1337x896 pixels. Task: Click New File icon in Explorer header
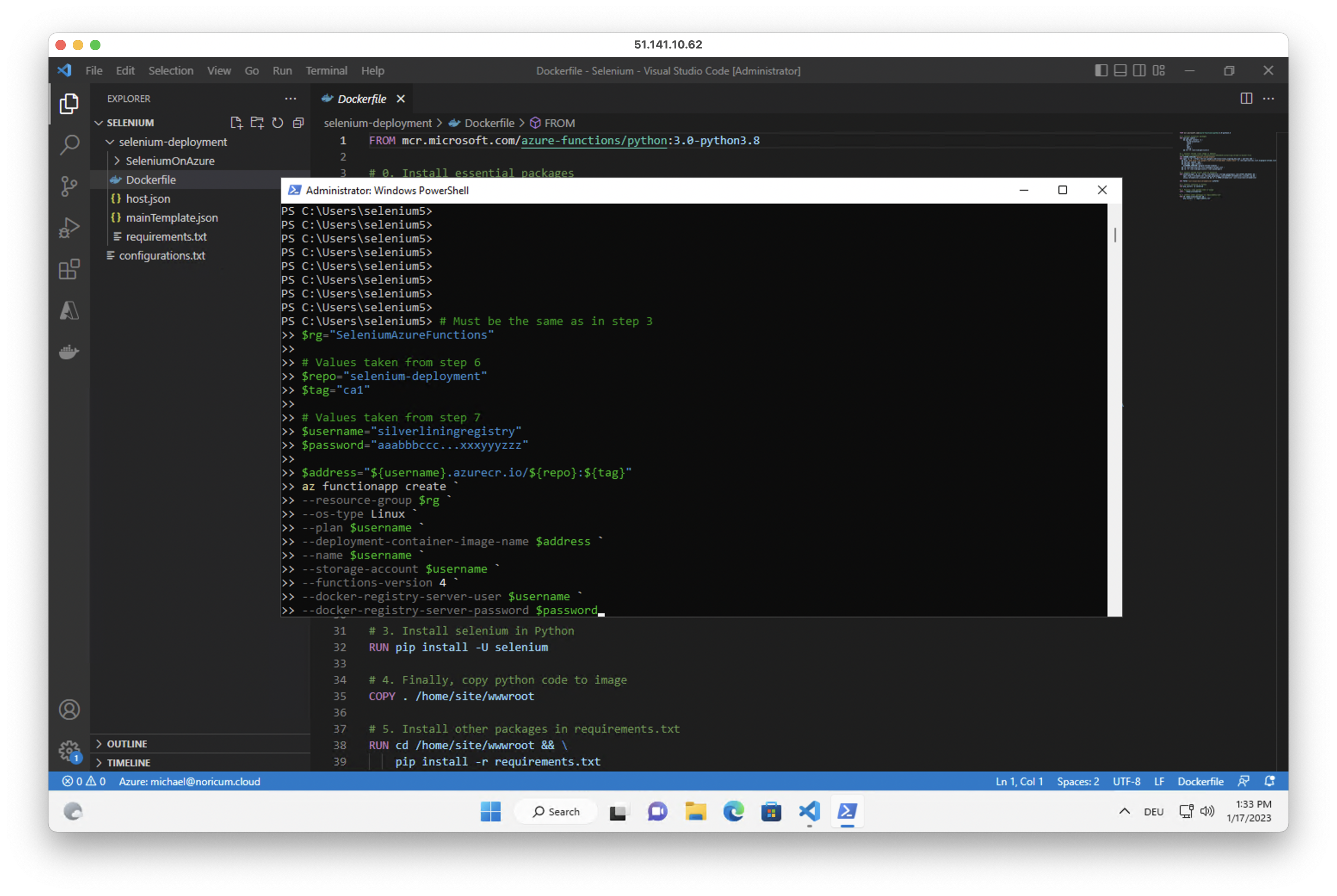(x=236, y=123)
